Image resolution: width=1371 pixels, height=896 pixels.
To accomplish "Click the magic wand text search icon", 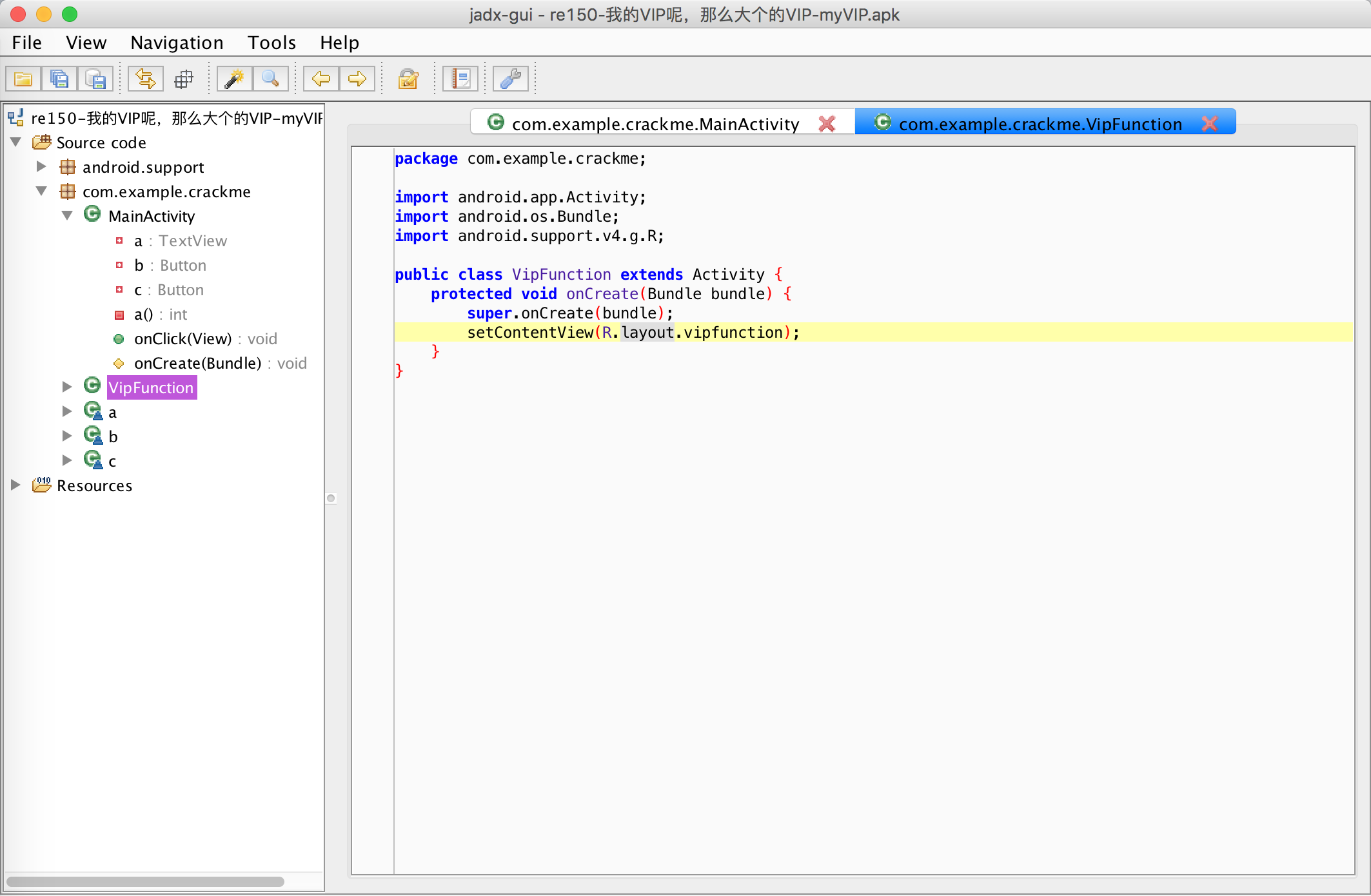I will [233, 79].
